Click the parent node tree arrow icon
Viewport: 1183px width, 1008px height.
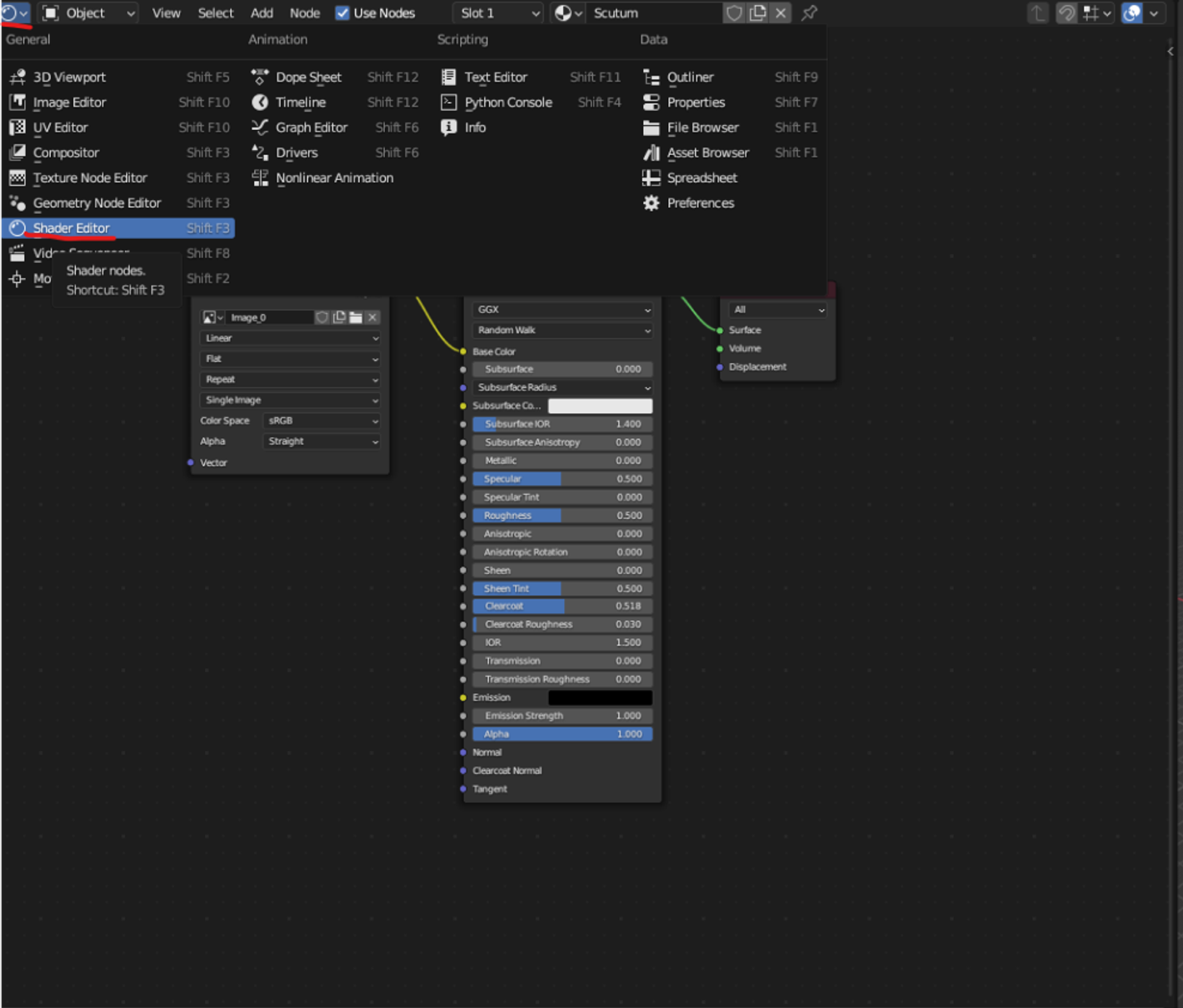coord(1037,12)
